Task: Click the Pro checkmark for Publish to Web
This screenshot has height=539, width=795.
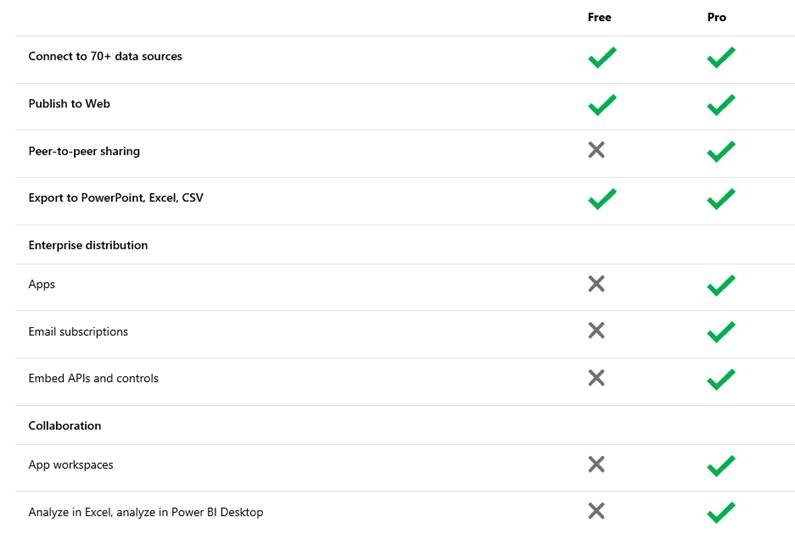Action: [720, 105]
